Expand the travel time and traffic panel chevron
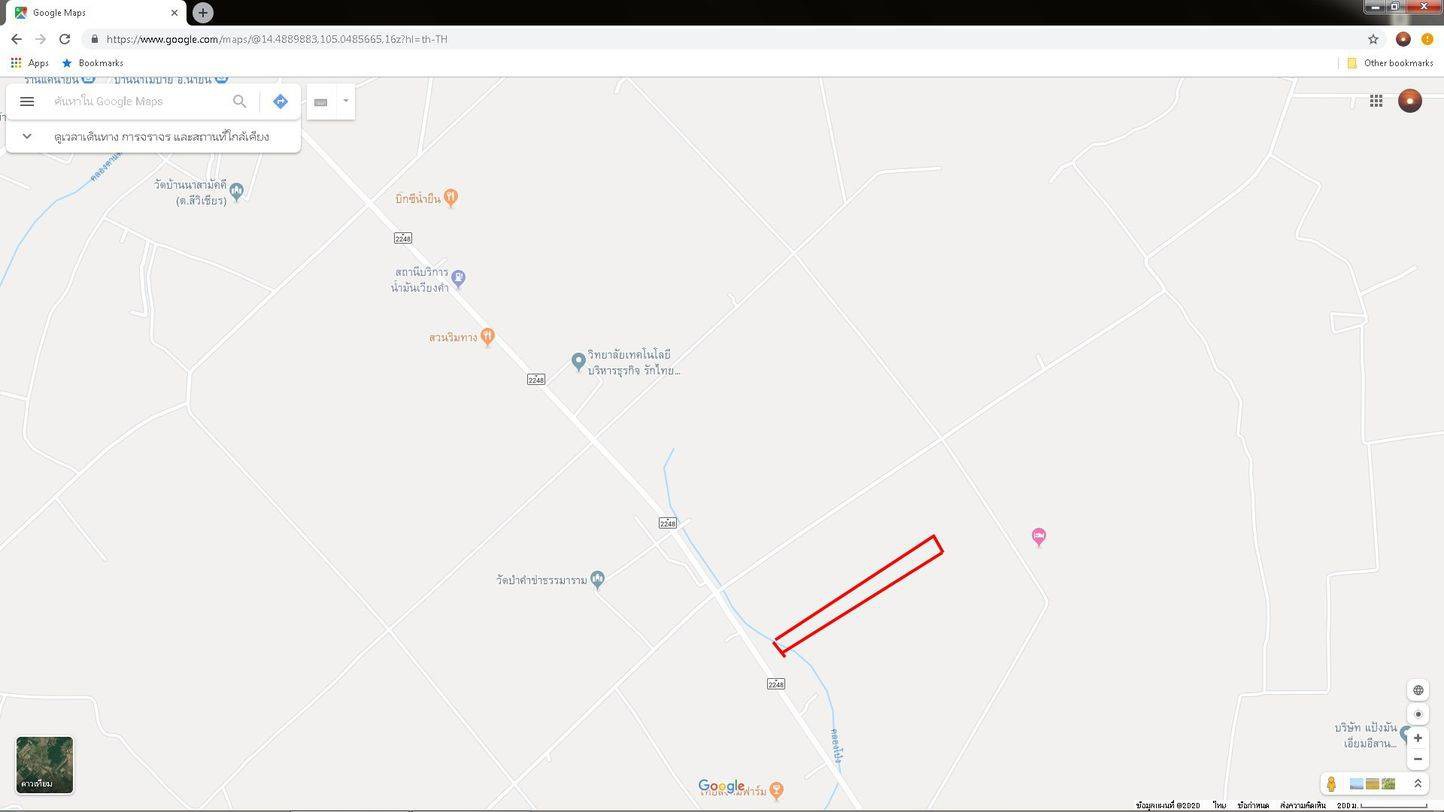 point(27,136)
